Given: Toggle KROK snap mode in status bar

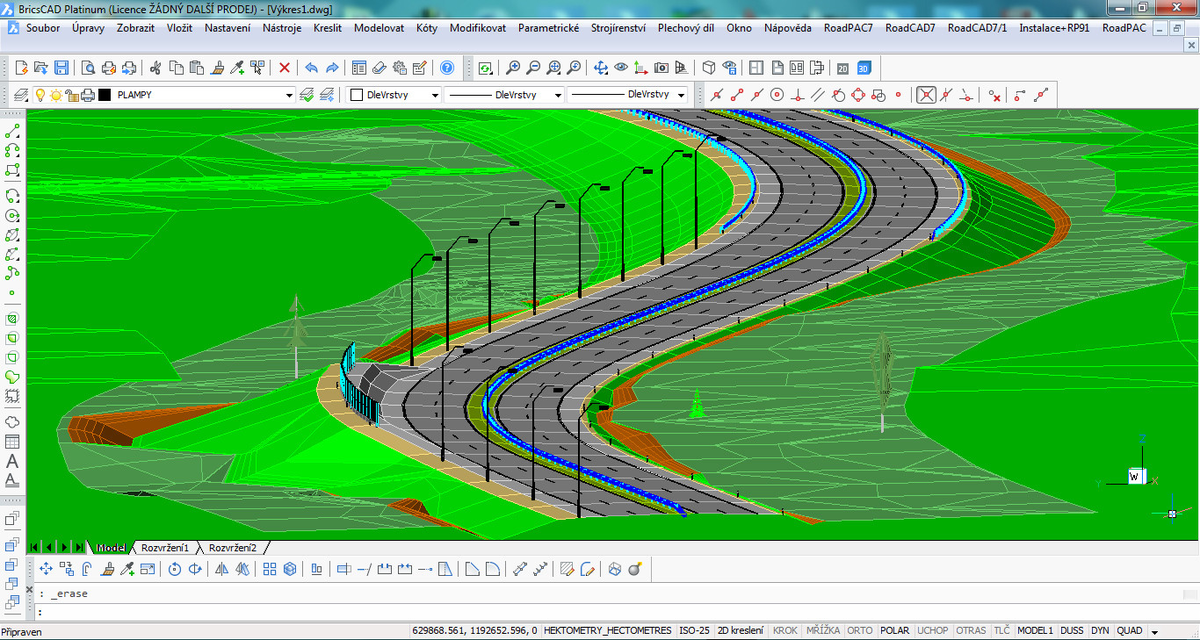Looking at the screenshot, I should pyautogui.click(x=785, y=631).
